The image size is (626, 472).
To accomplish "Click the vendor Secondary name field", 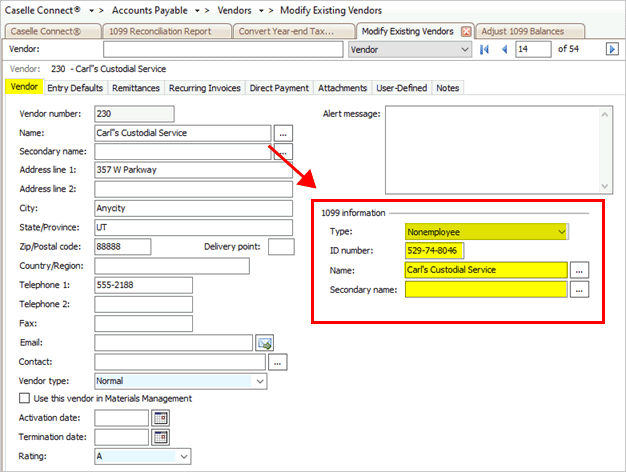I will 183,152.
